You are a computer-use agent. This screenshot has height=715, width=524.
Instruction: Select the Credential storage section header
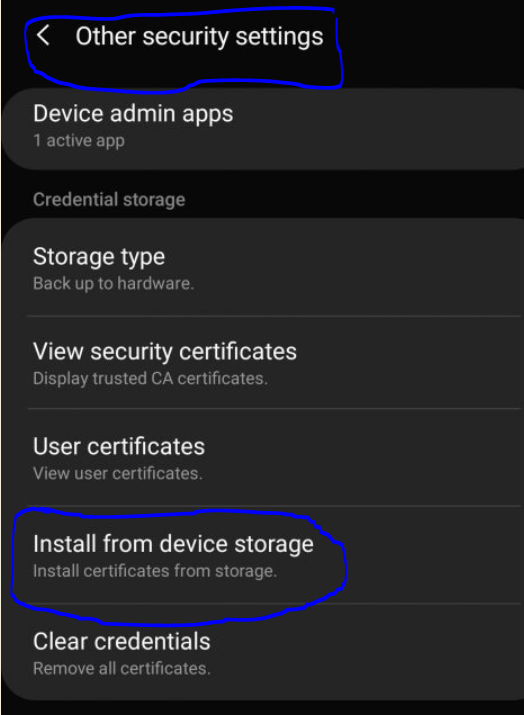coord(109,200)
